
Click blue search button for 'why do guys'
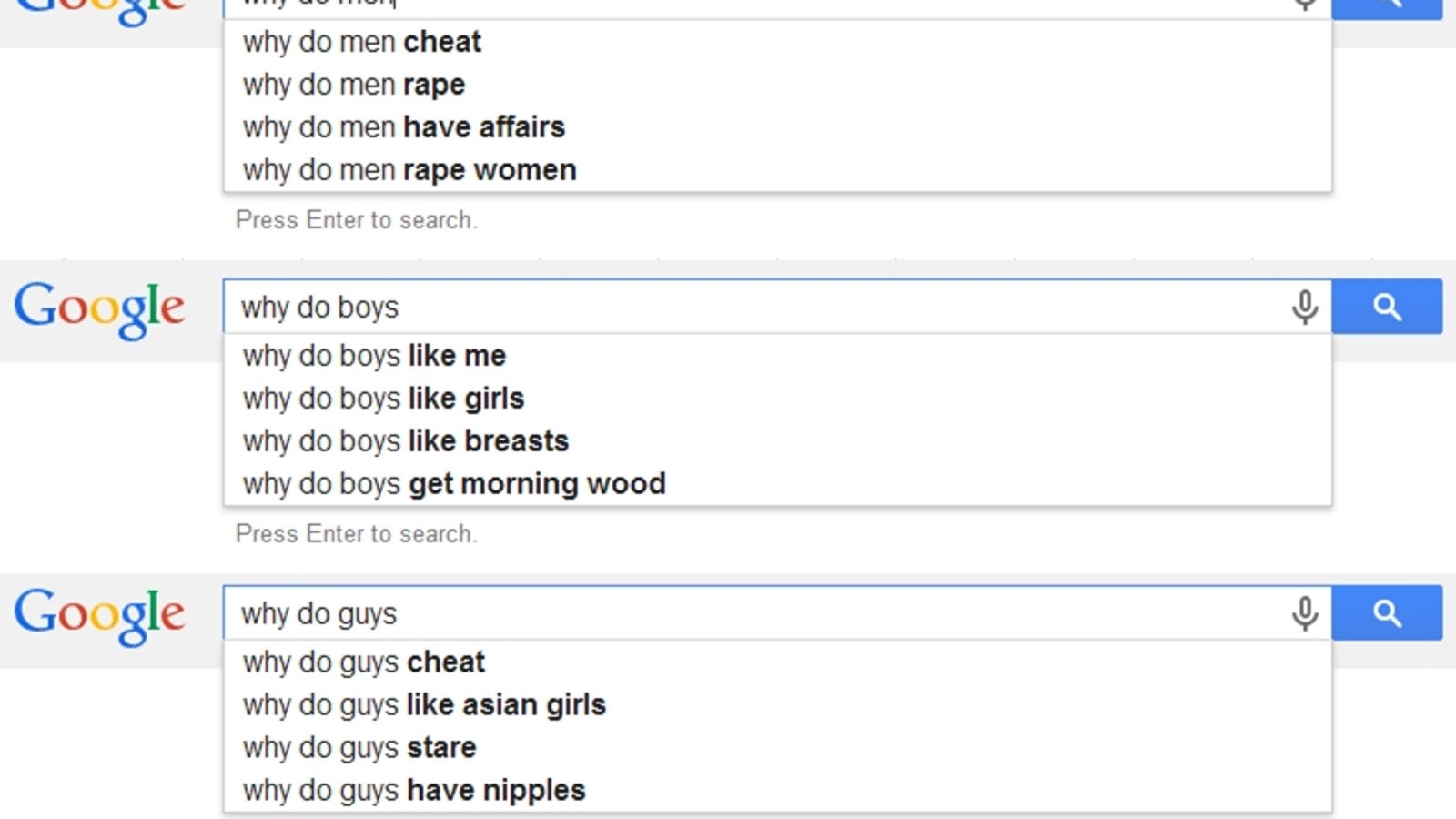(x=1387, y=613)
